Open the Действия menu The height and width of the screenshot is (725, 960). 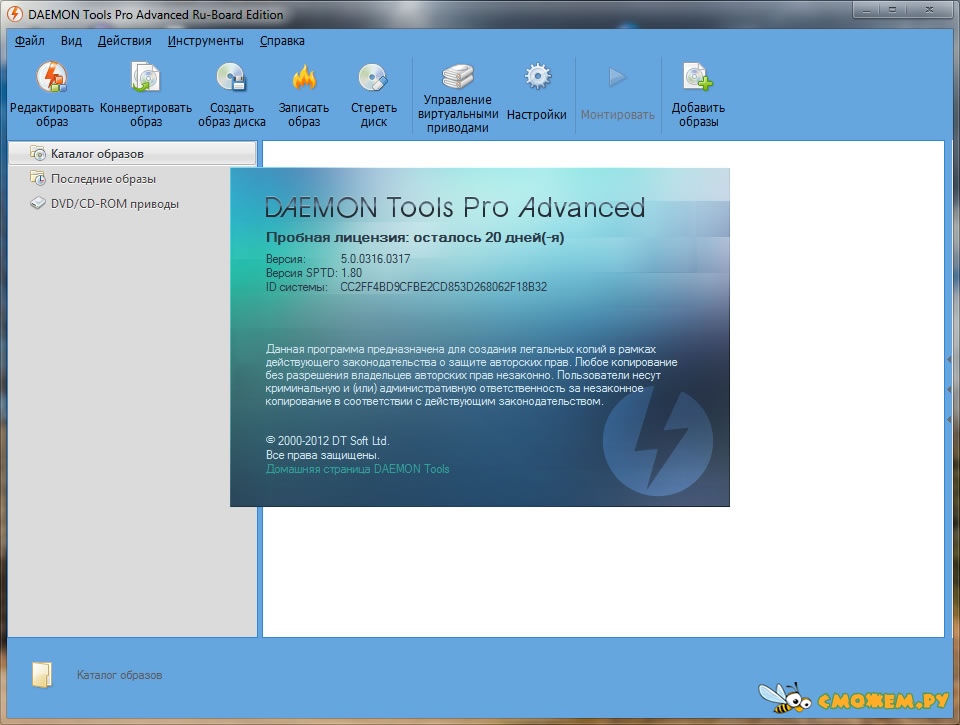[124, 40]
